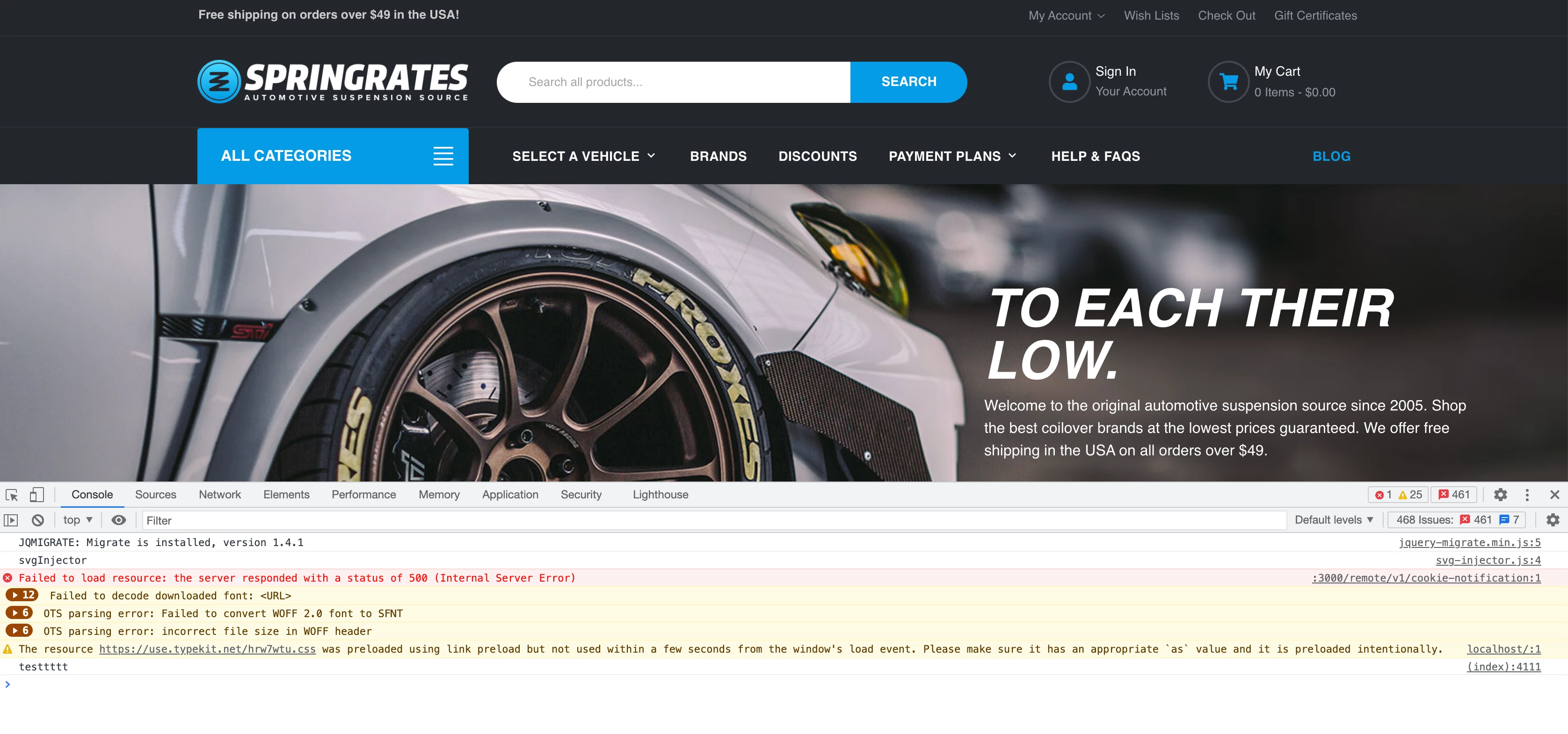The image size is (1568, 734).
Task: Click the shopping cart icon
Action: [x=1228, y=81]
